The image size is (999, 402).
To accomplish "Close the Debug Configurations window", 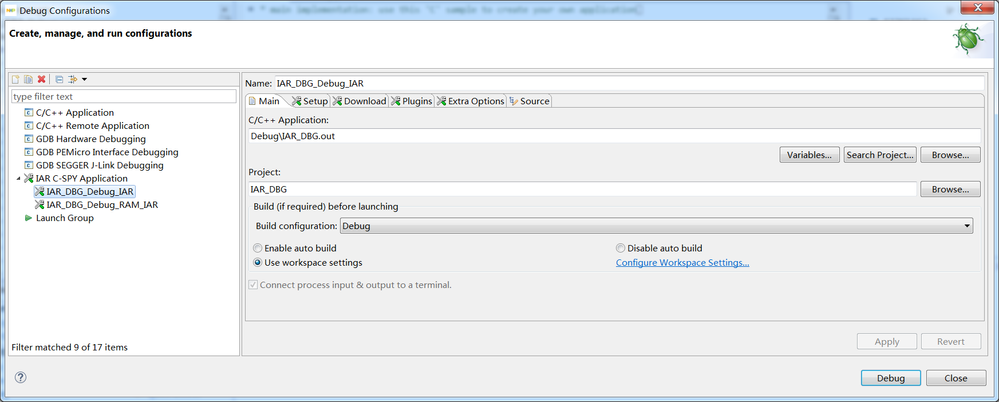I will 977,8.
